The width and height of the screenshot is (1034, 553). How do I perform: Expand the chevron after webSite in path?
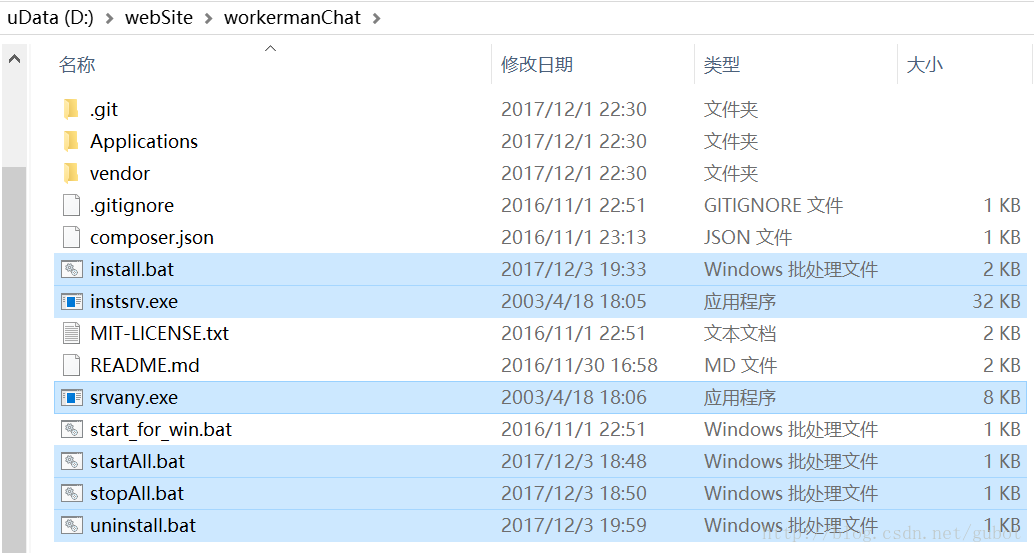(x=208, y=18)
